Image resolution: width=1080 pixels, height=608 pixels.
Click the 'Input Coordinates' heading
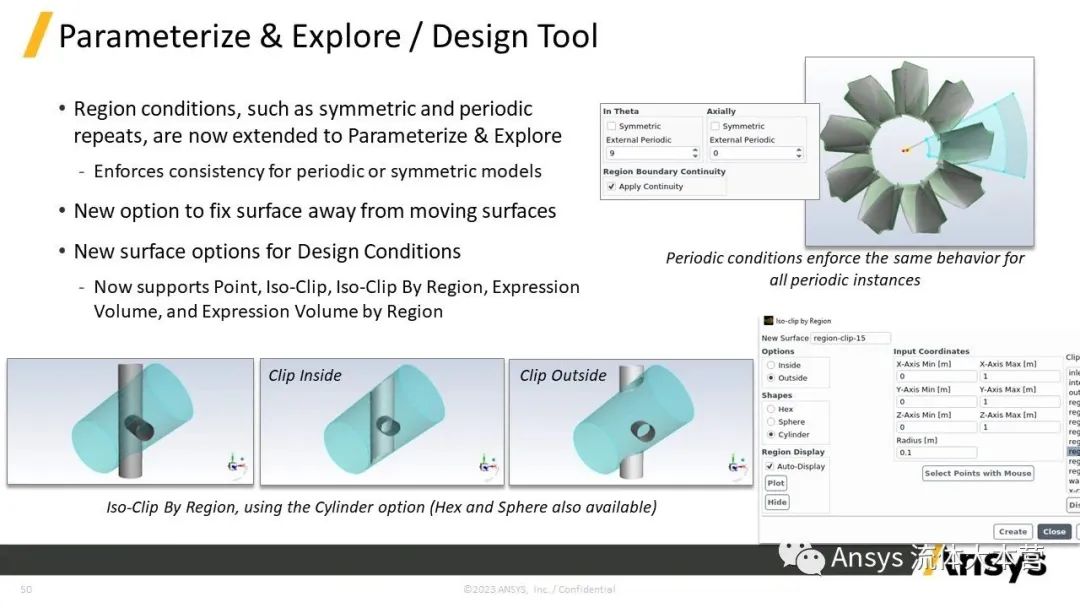pos(931,351)
